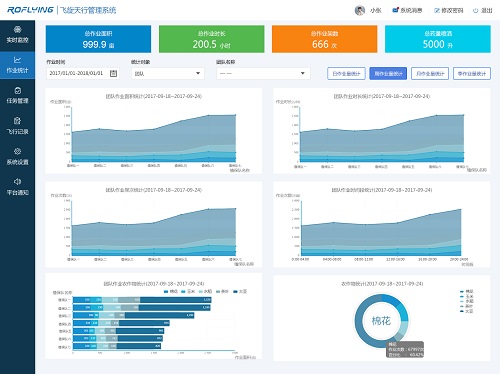Expand the 团队名称 dropdown
500x374 pixels.
263,73
